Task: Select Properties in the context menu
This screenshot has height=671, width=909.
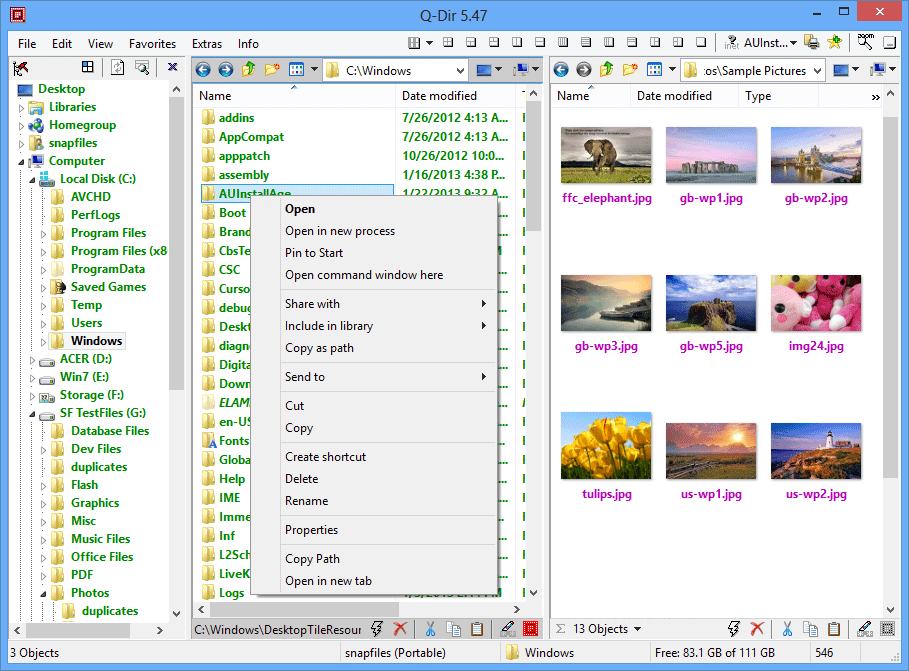Action: 311,530
